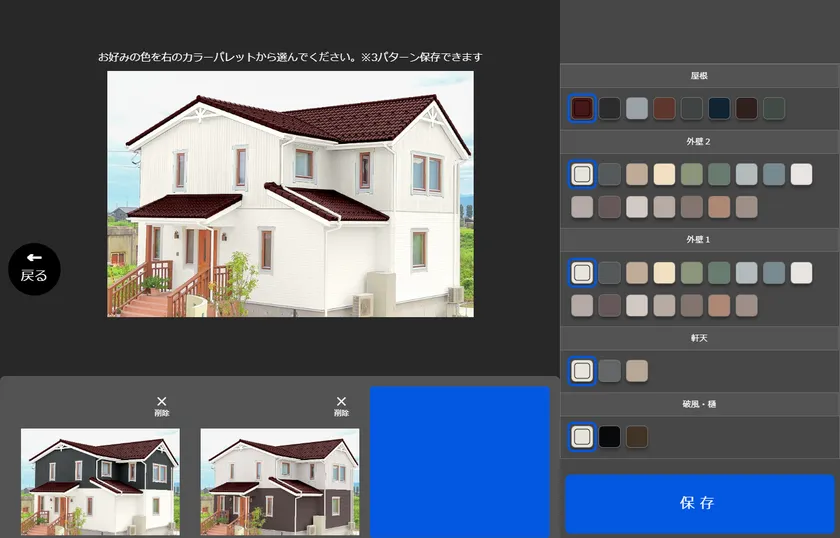The height and width of the screenshot is (538, 840).
Task: Set 外壁1 to the dark gray swatch
Action: (610, 273)
